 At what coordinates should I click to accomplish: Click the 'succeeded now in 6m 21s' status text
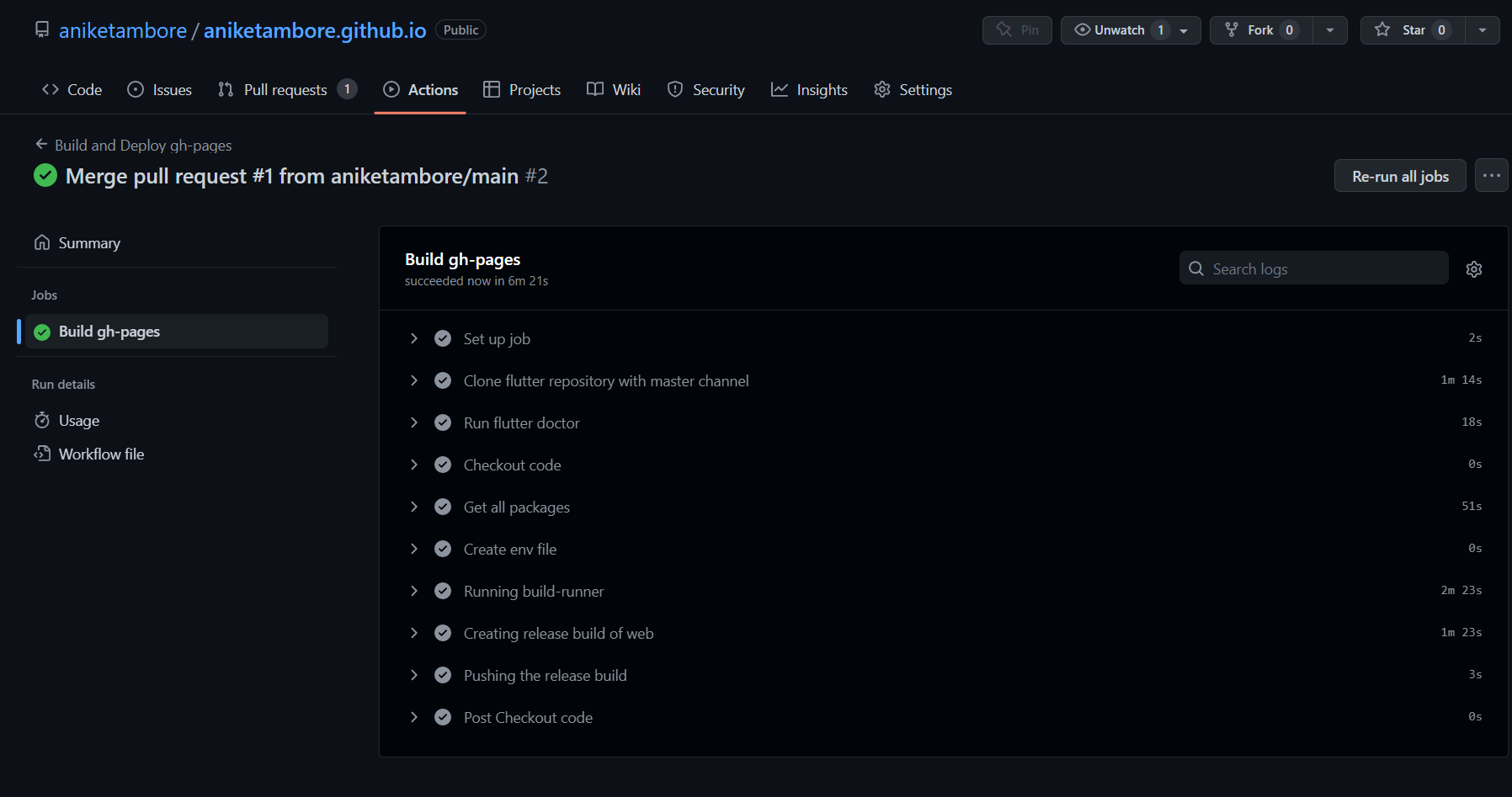click(x=476, y=281)
